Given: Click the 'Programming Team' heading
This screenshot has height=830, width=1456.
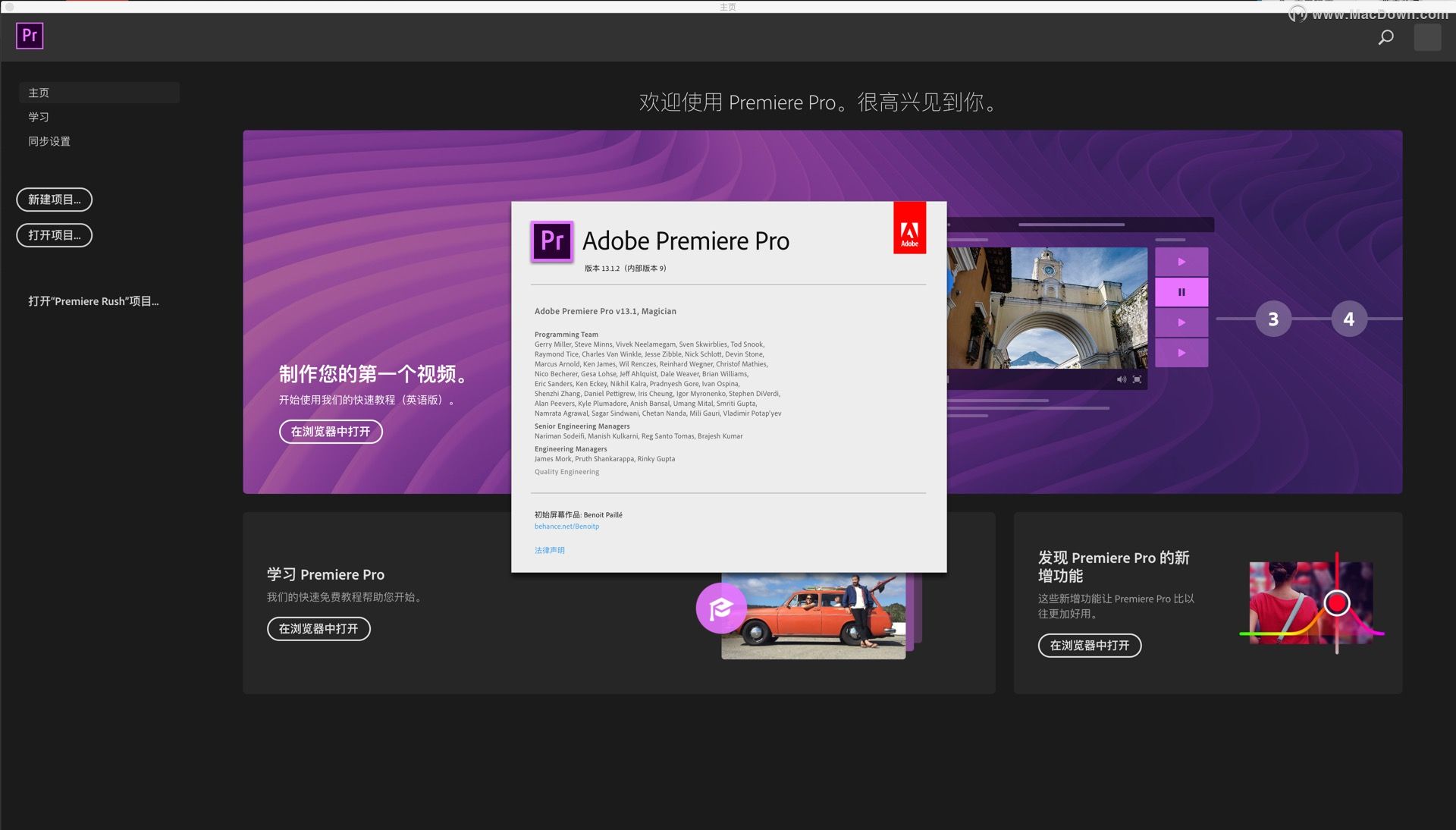Looking at the screenshot, I should (566, 335).
